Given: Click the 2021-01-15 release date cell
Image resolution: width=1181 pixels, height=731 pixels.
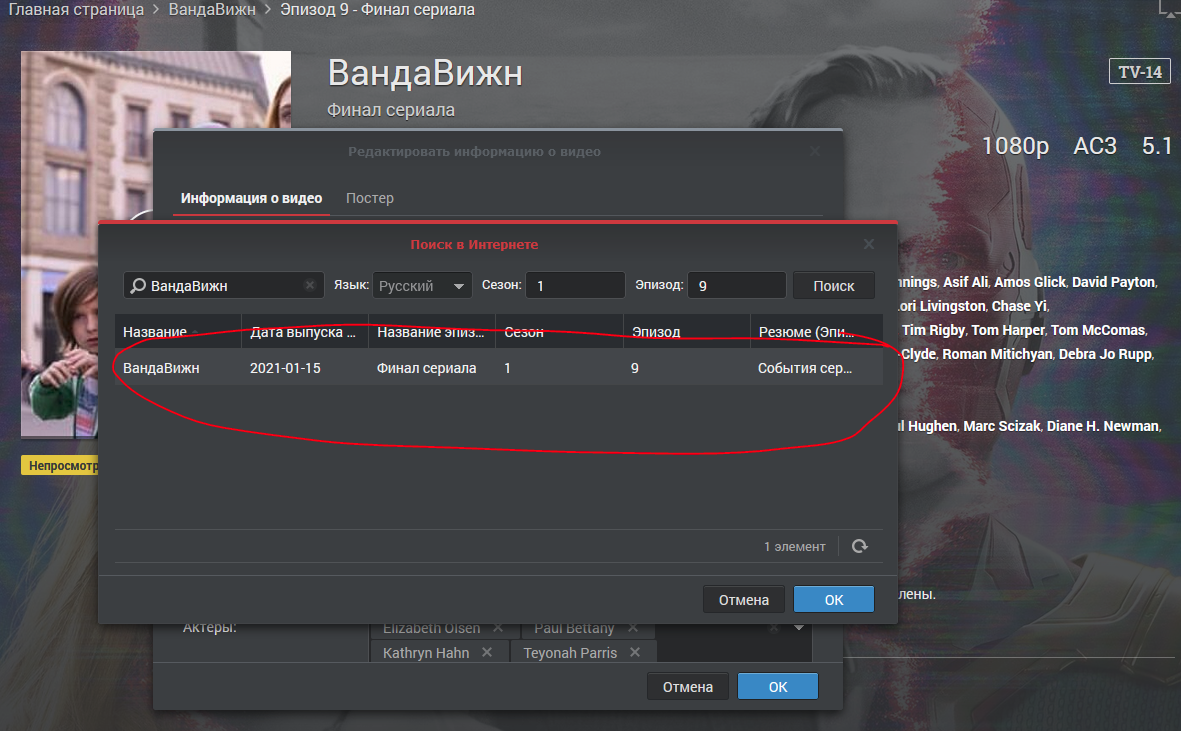Looking at the screenshot, I should point(285,368).
